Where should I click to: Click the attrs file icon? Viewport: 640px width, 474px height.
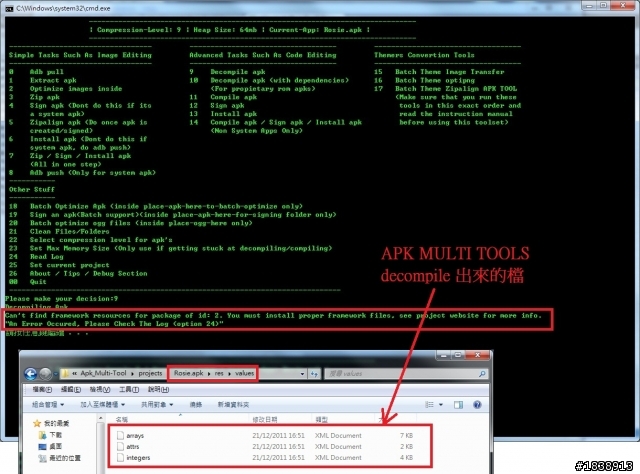(x=120, y=447)
